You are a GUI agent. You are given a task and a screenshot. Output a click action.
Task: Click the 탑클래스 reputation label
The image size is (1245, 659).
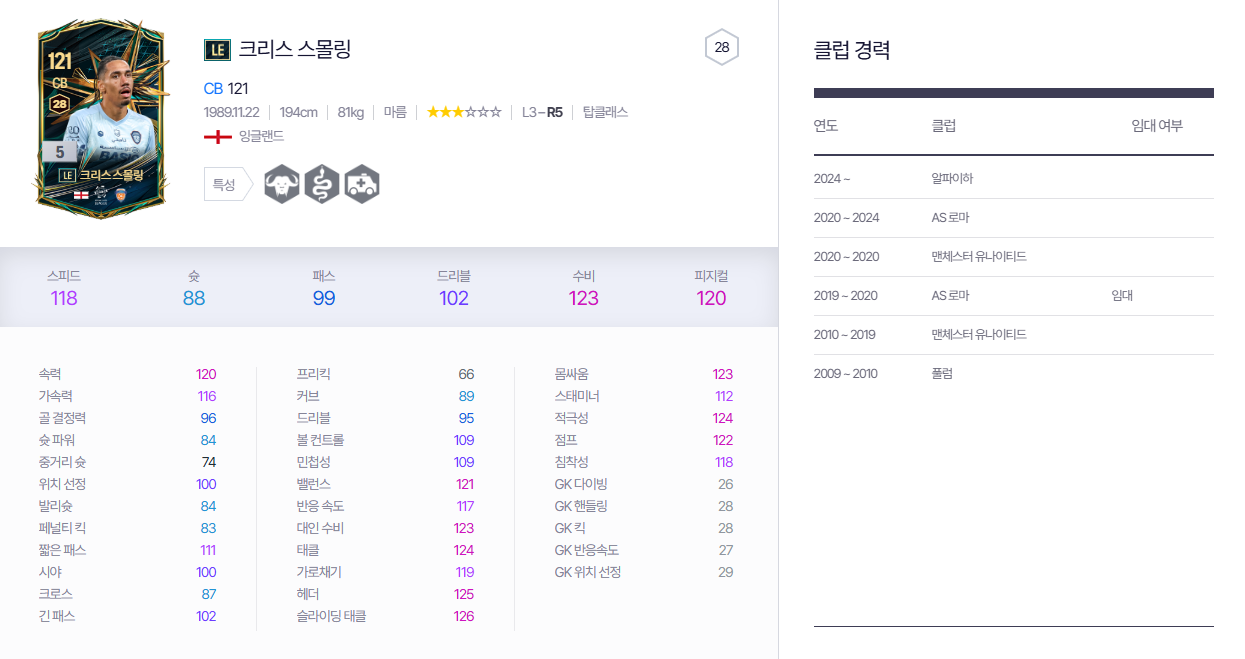(x=605, y=112)
